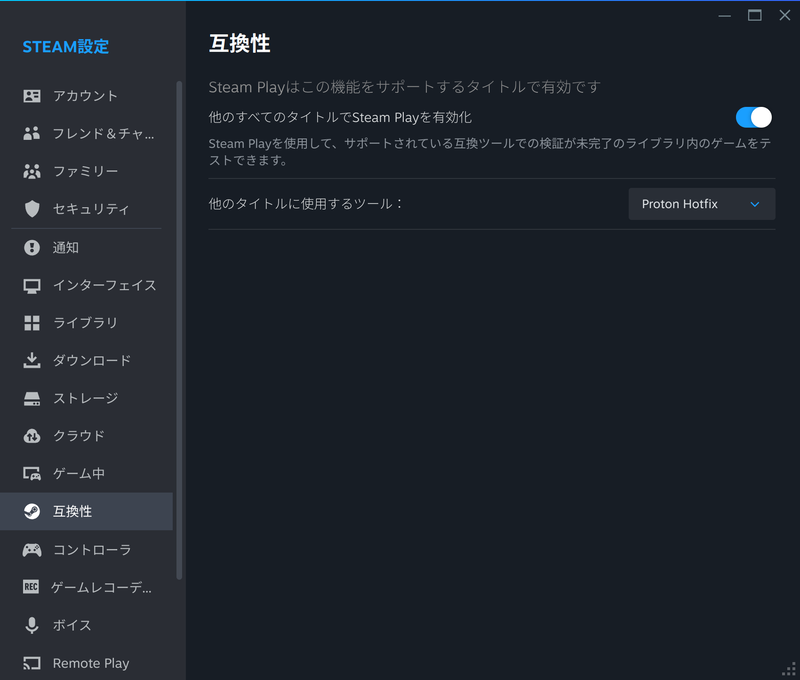
Task: Select the アカウント settings icon
Action: point(33,96)
